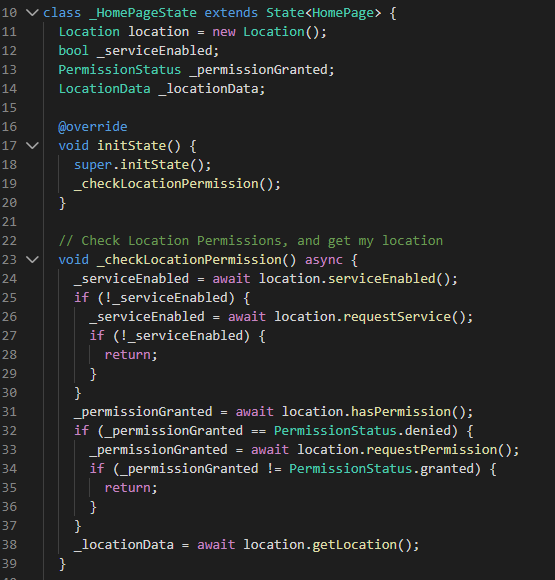The width and height of the screenshot is (555, 580).
Task: Click line number 23 in gutter
Action: pos(9,259)
